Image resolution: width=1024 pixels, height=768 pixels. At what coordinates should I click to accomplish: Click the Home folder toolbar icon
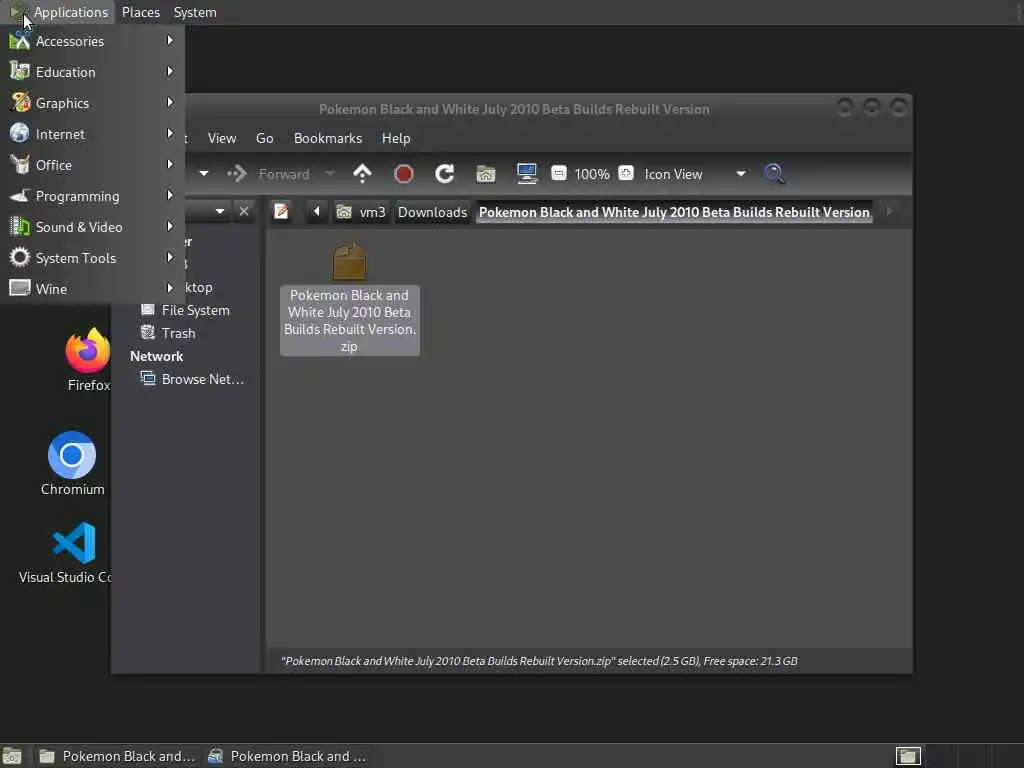coord(486,174)
